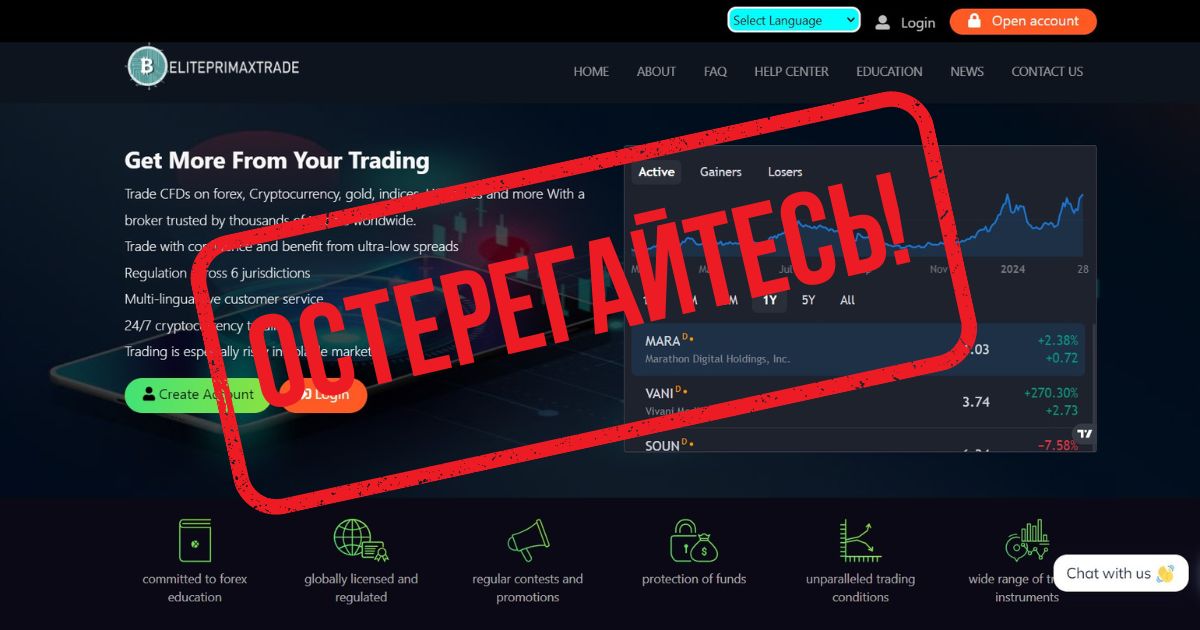Click the unparalleled trading conditions chart icon
Viewport: 1200px width, 630px height.
860,540
